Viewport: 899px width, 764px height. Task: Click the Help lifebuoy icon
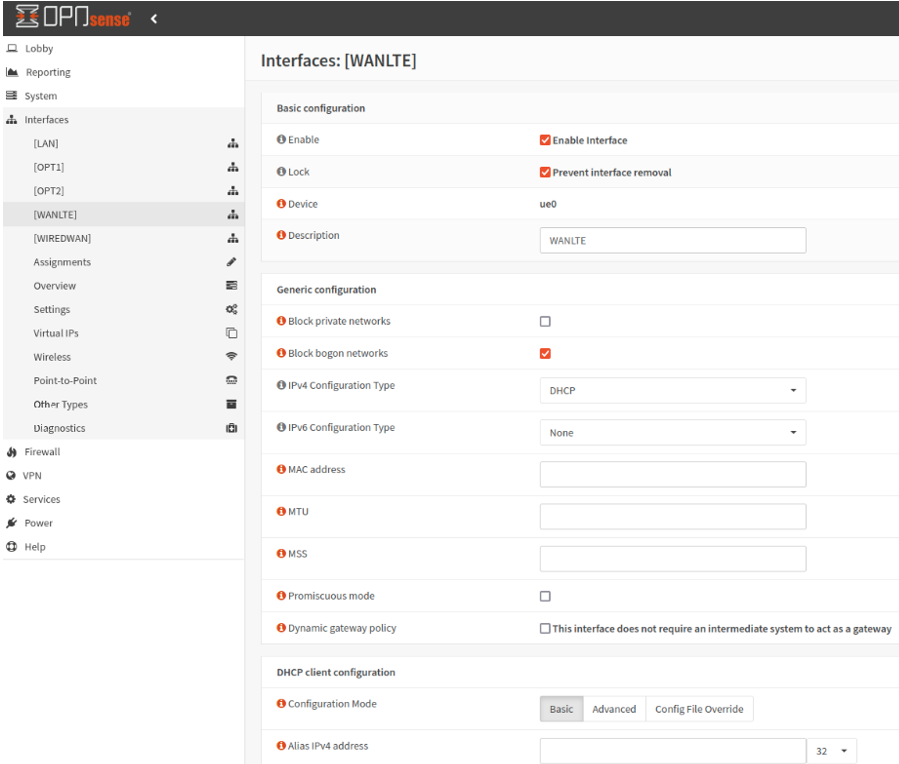click(11, 547)
